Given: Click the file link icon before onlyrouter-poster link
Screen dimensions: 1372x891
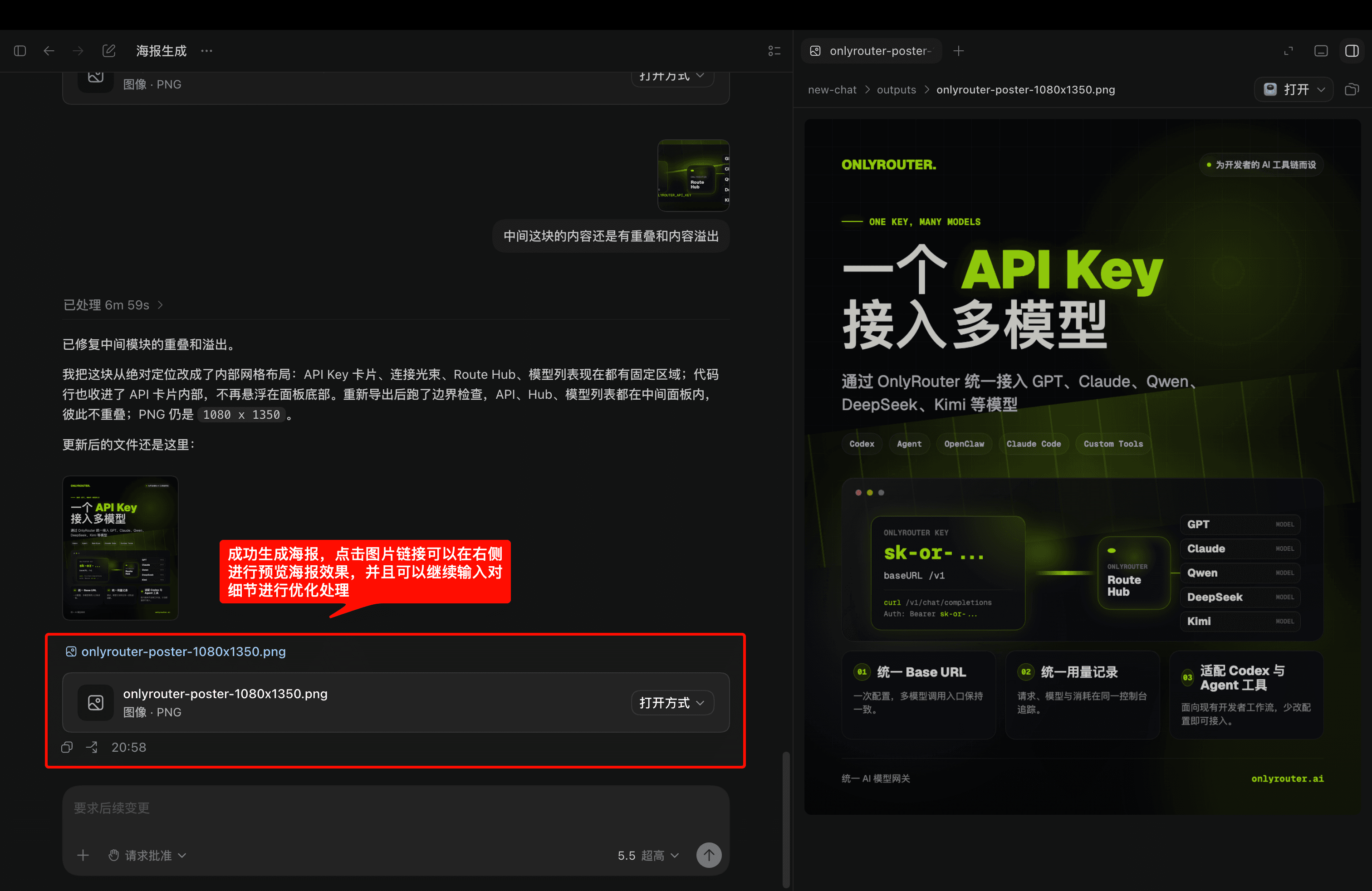Looking at the screenshot, I should pyautogui.click(x=71, y=651).
